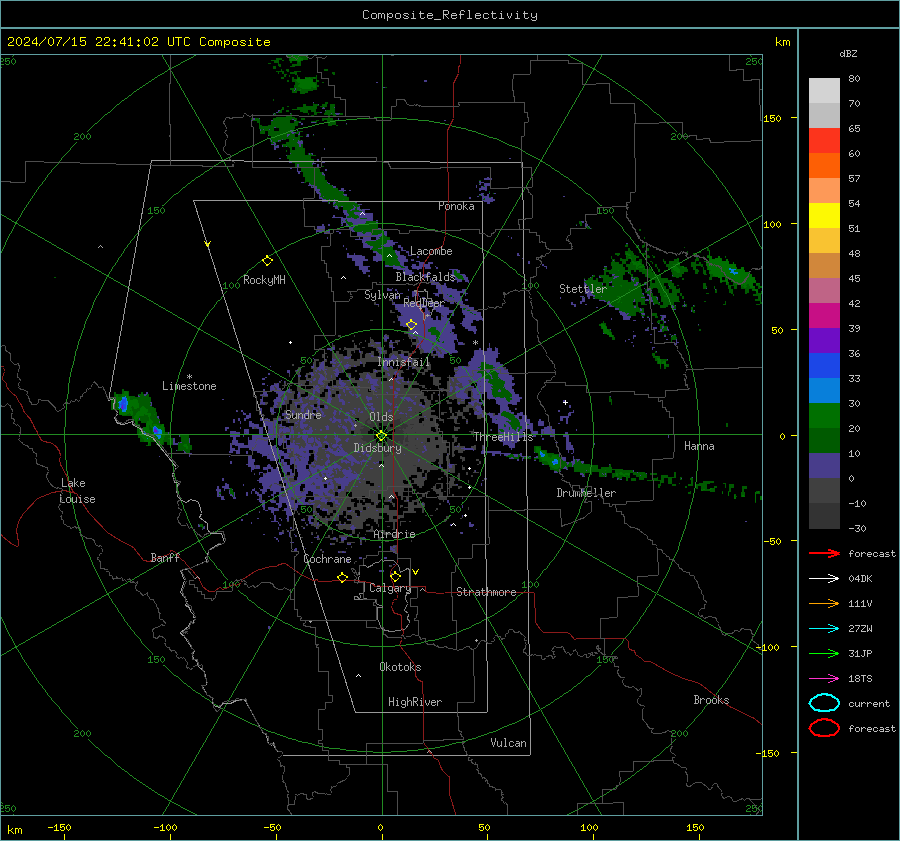Click the blue storm cell near Limestone
The width and height of the screenshot is (900, 841).
coord(122,404)
